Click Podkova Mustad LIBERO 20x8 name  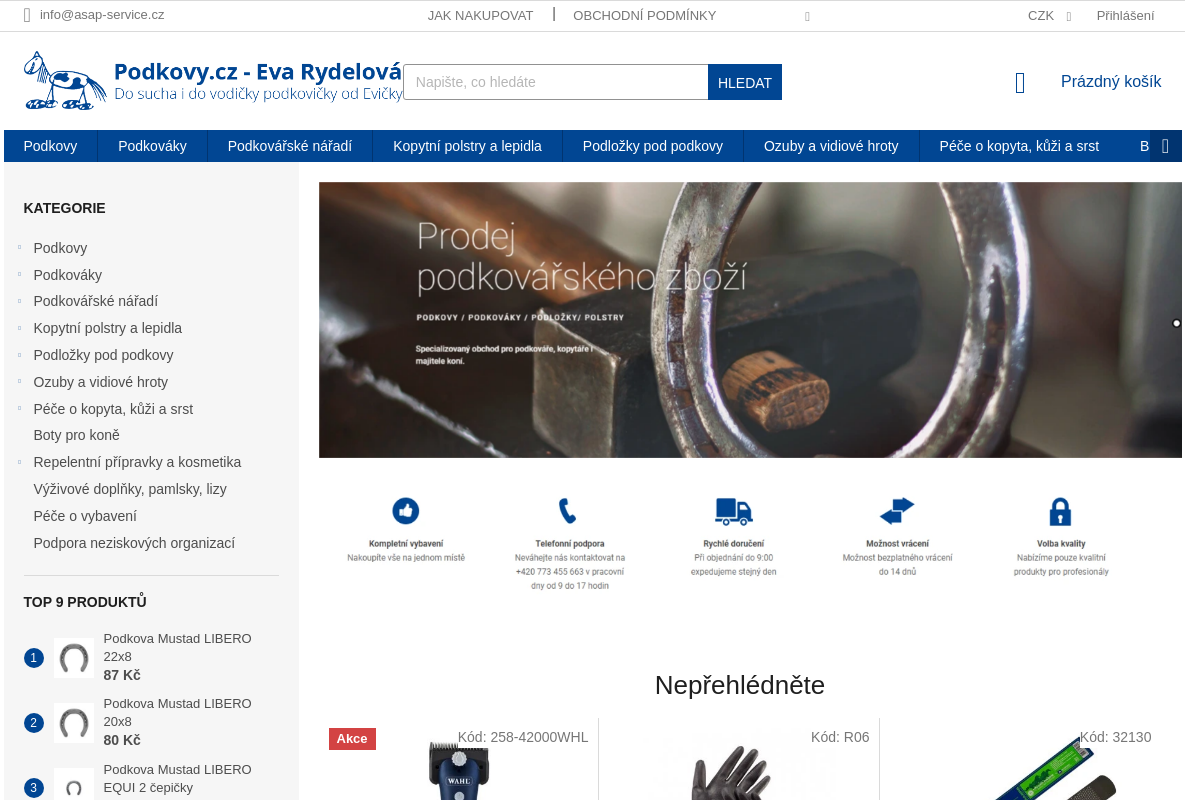[177, 713]
